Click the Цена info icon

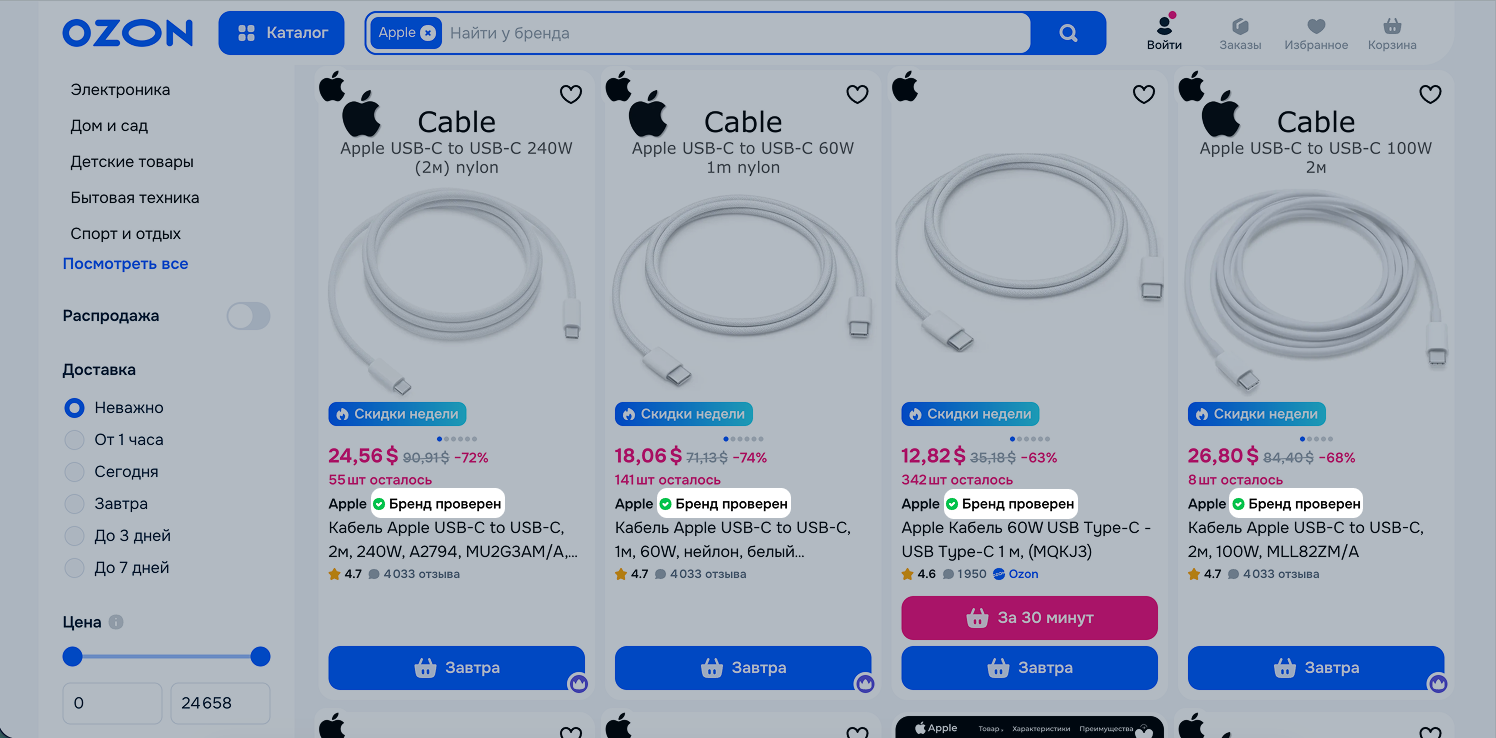[116, 622]
